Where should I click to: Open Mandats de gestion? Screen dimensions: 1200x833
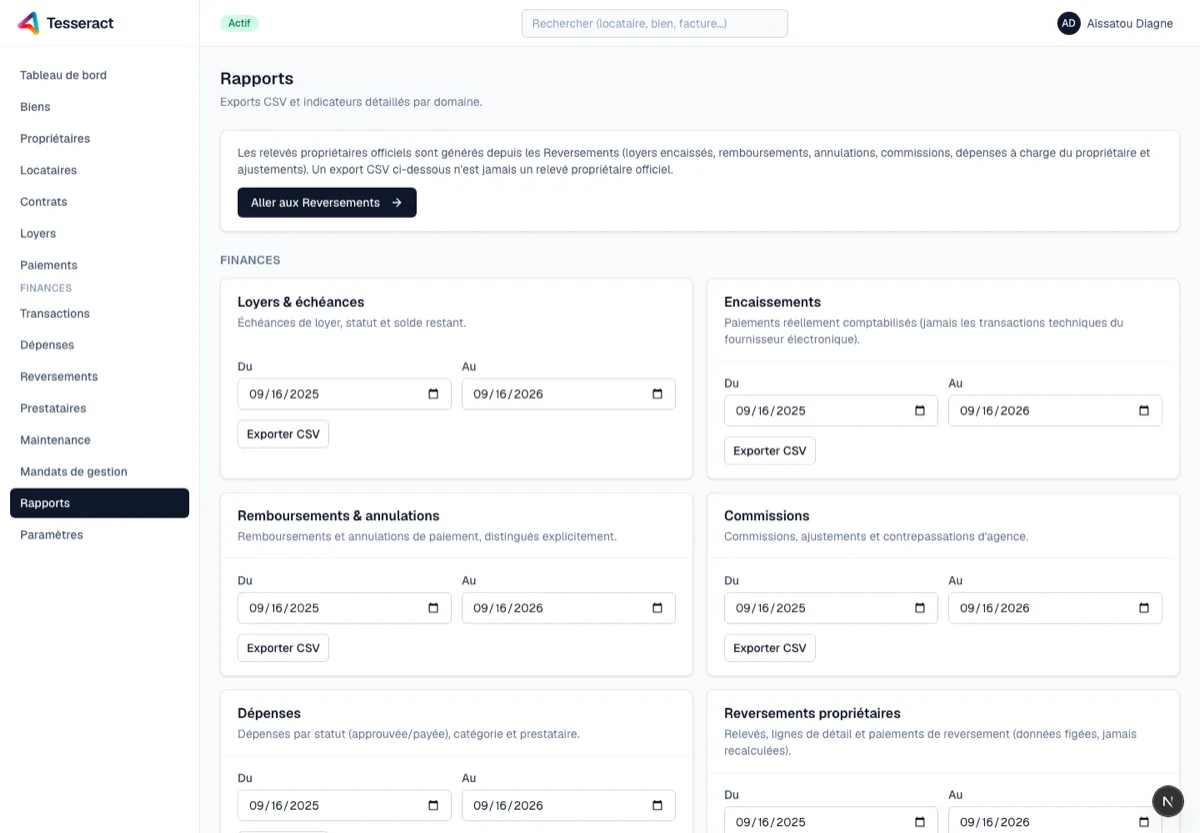pyautogui.click(x=99, y=472)
